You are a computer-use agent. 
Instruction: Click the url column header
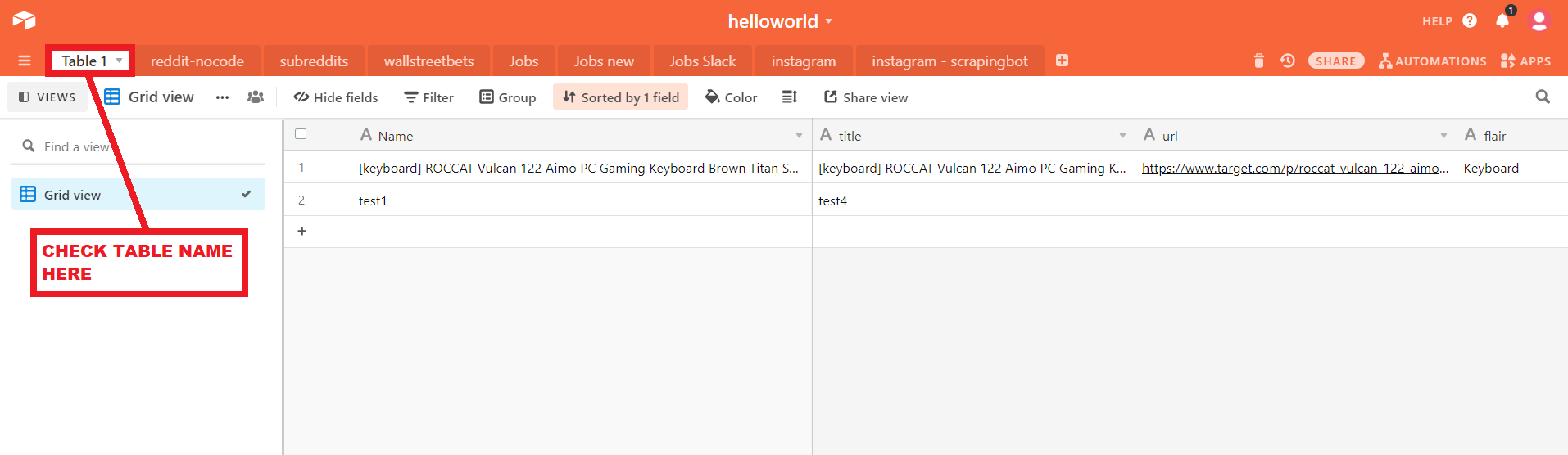click(x=1296, y=135)
